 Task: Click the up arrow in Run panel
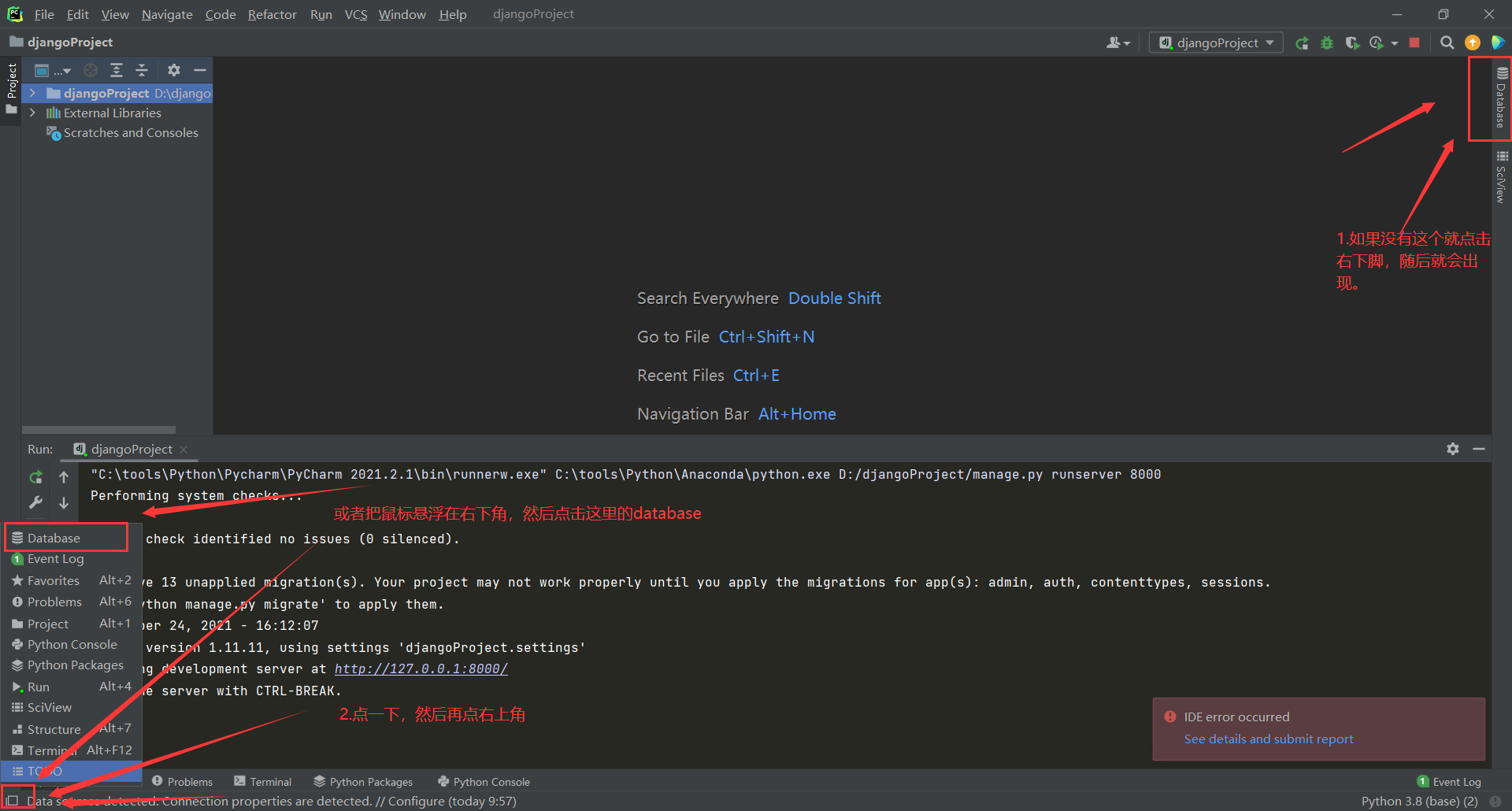pyautogui.click(x=64, y=477)
